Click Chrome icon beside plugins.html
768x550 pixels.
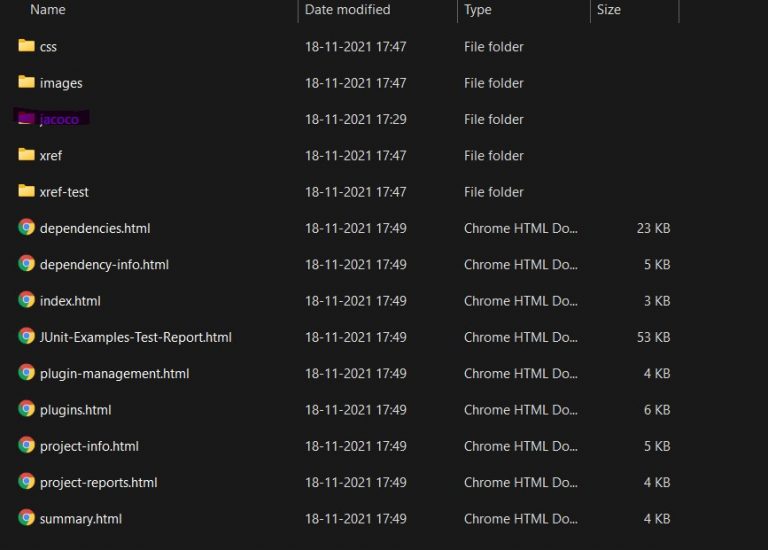coord(26,409)
